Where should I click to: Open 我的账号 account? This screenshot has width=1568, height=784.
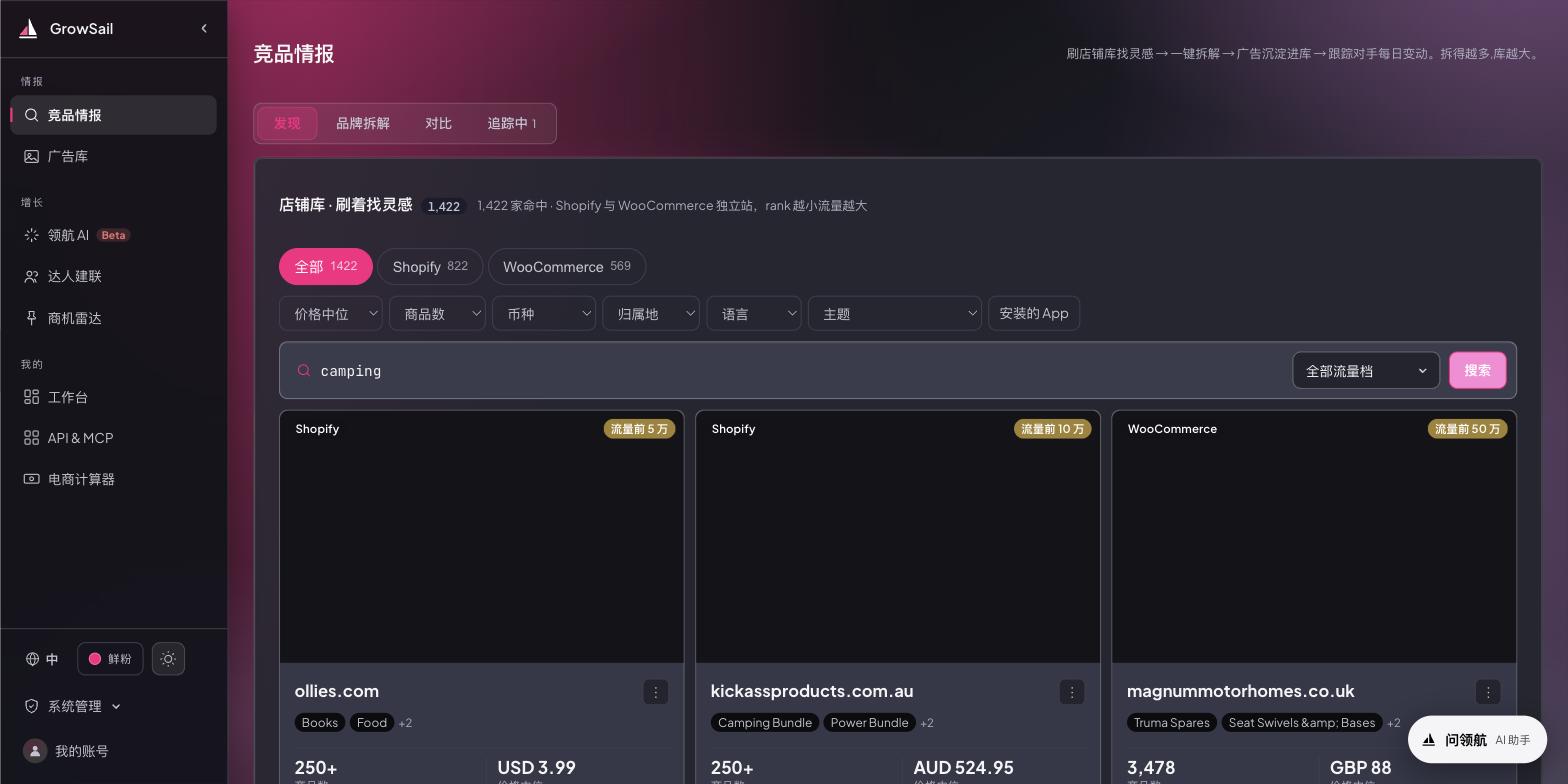(66, 751)
